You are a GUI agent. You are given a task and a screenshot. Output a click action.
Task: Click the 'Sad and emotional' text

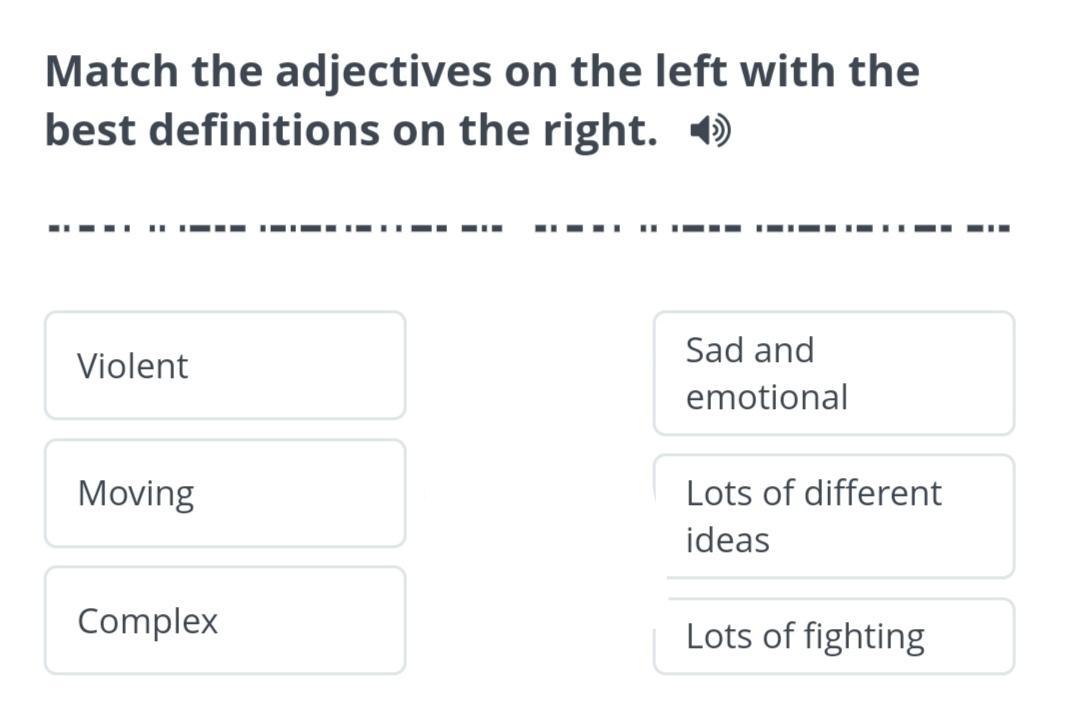click(x=766, y=373)
